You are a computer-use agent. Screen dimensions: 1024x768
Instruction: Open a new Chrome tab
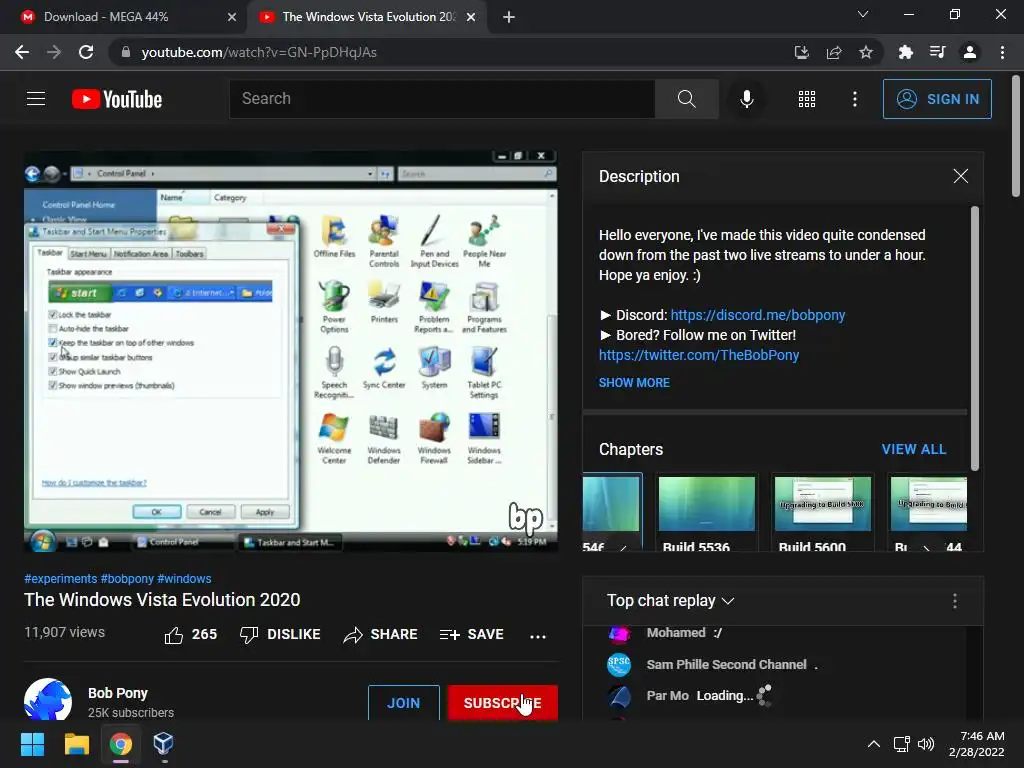coord(509,17)
